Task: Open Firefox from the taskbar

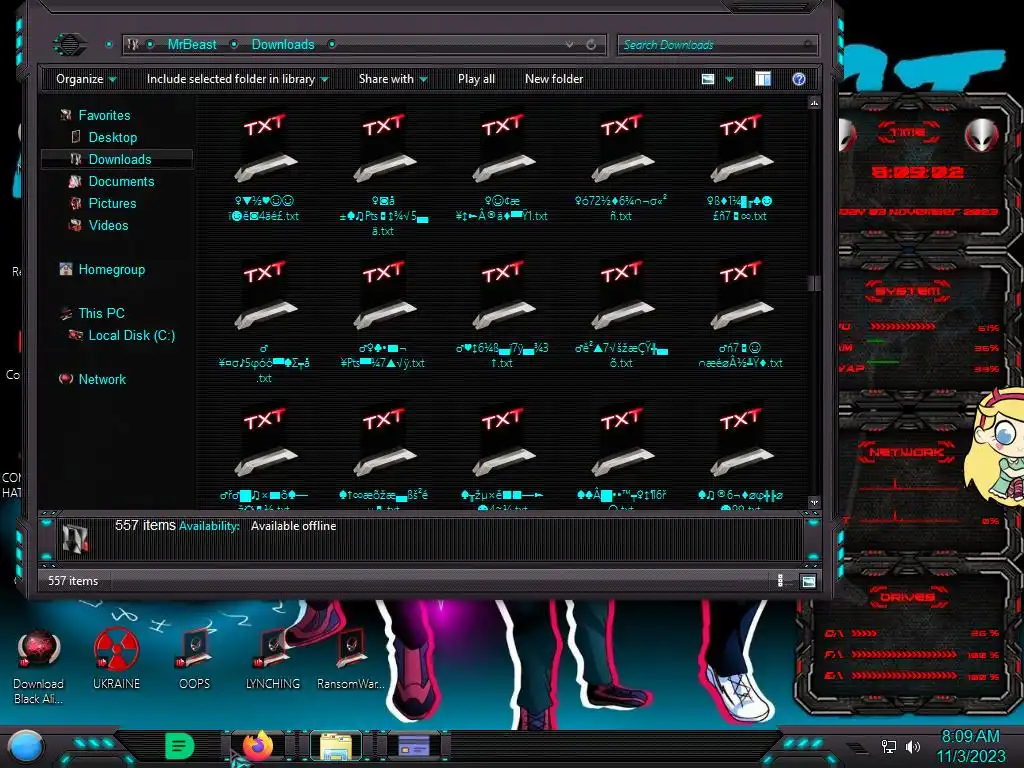Action: click(257, 746)
